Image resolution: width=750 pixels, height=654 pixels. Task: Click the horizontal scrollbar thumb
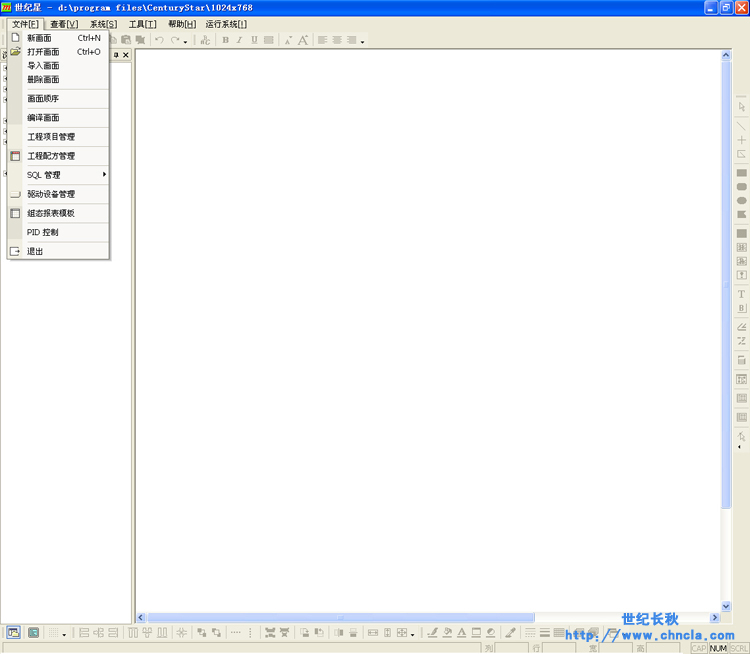pyautogui.click(x=341, y=618)
